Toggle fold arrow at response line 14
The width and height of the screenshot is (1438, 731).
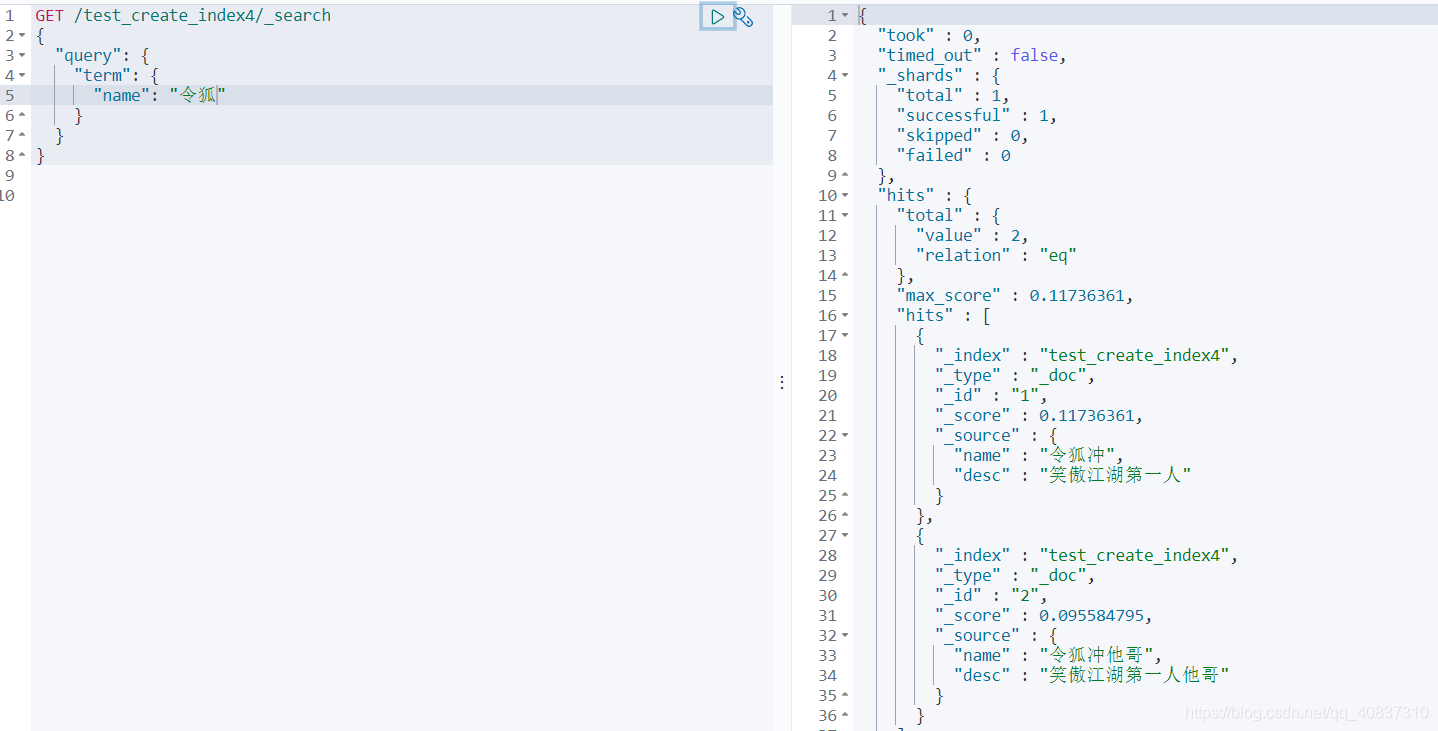coord(845,276)
